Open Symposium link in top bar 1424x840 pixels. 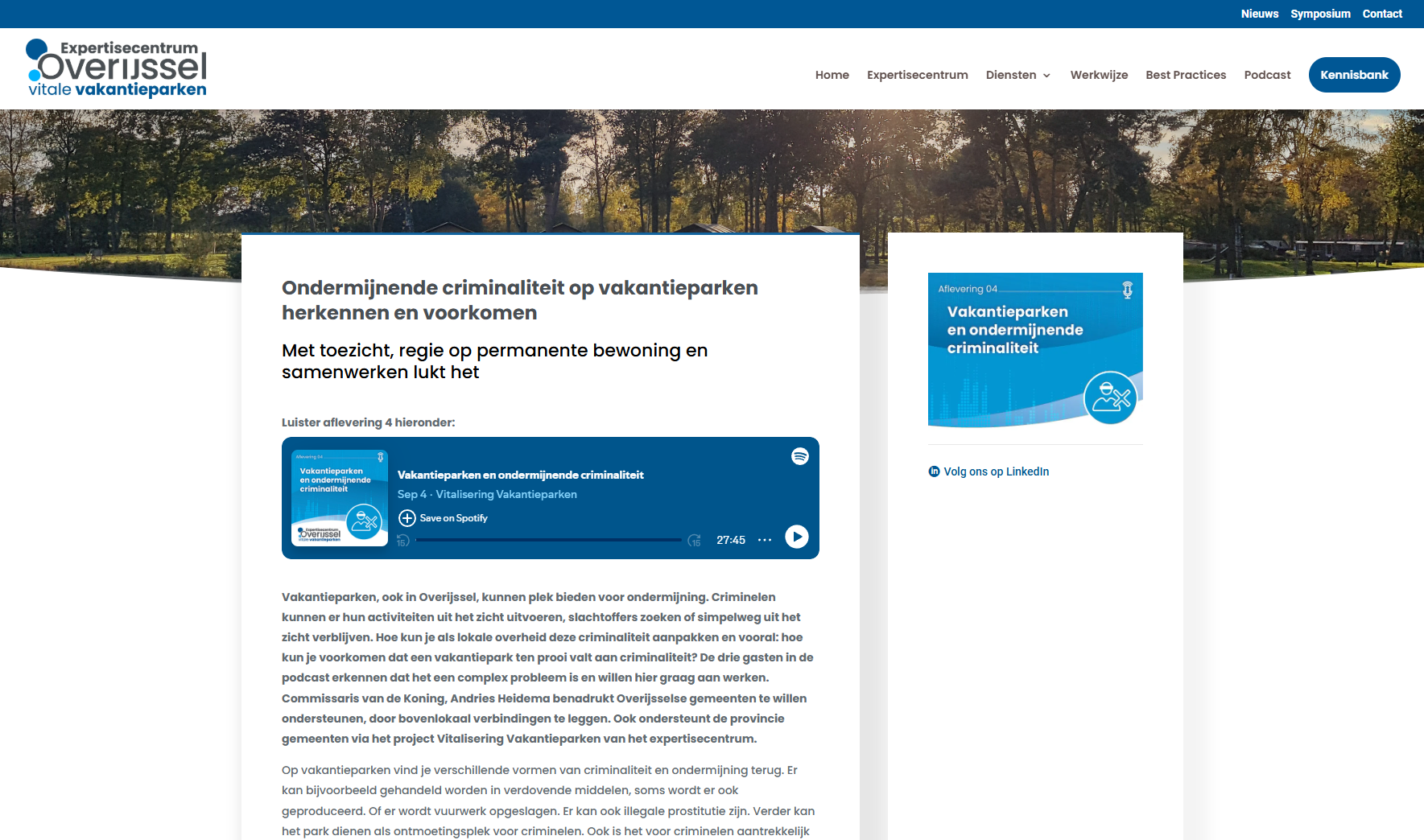coord(1320,14)
